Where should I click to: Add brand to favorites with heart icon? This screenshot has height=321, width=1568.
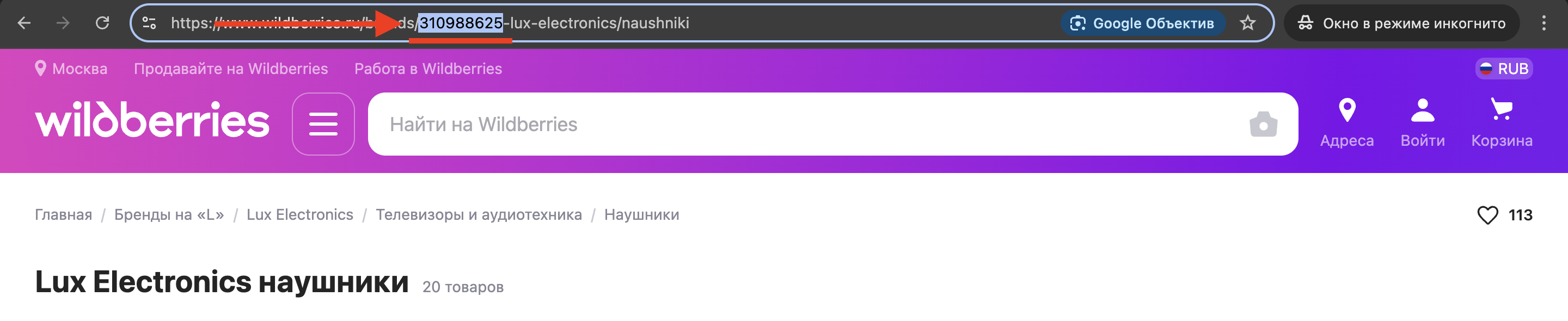tap(1487, 215)
